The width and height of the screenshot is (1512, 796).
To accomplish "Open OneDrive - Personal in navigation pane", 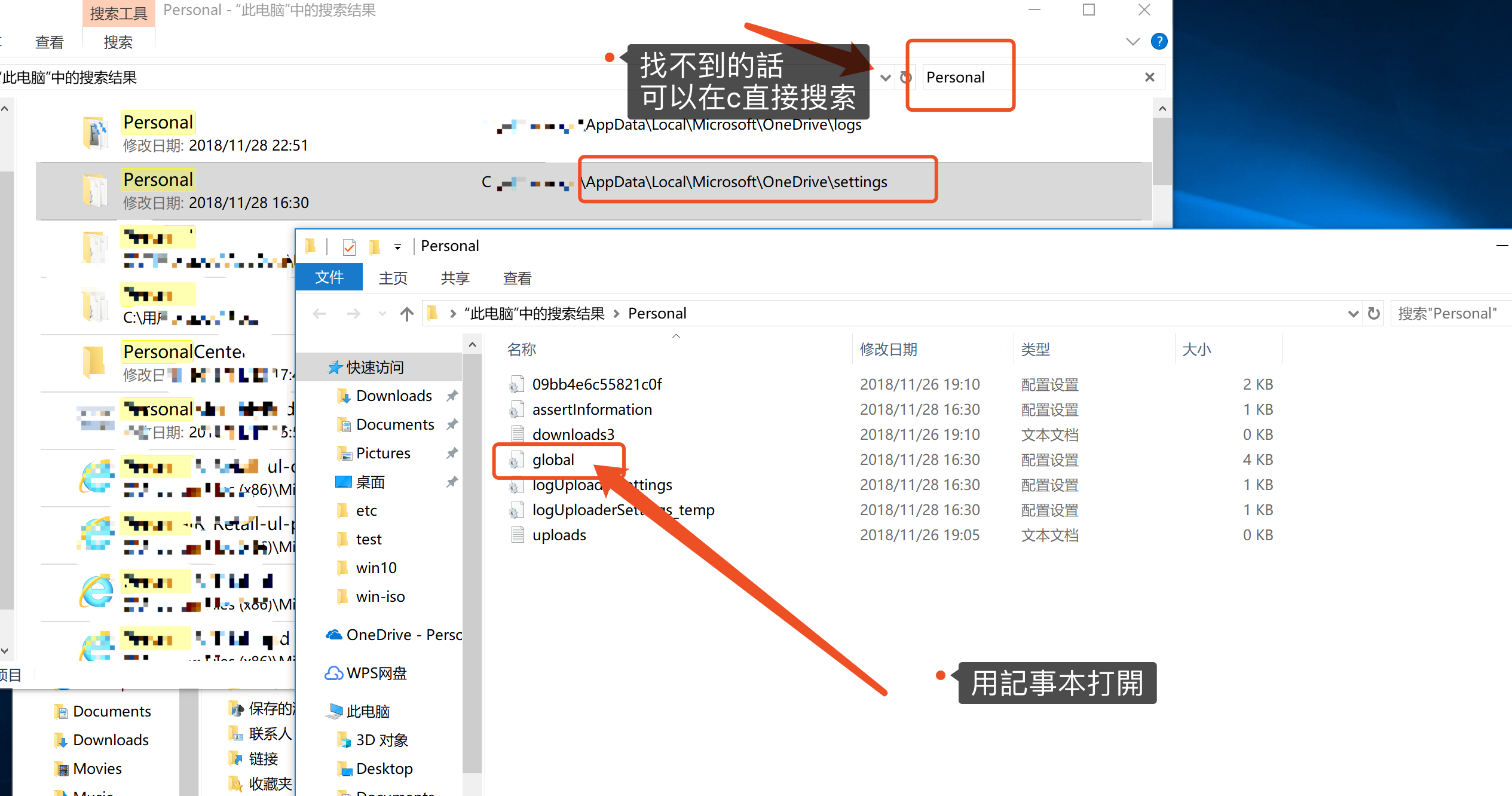I will click(x=396, y=635).
